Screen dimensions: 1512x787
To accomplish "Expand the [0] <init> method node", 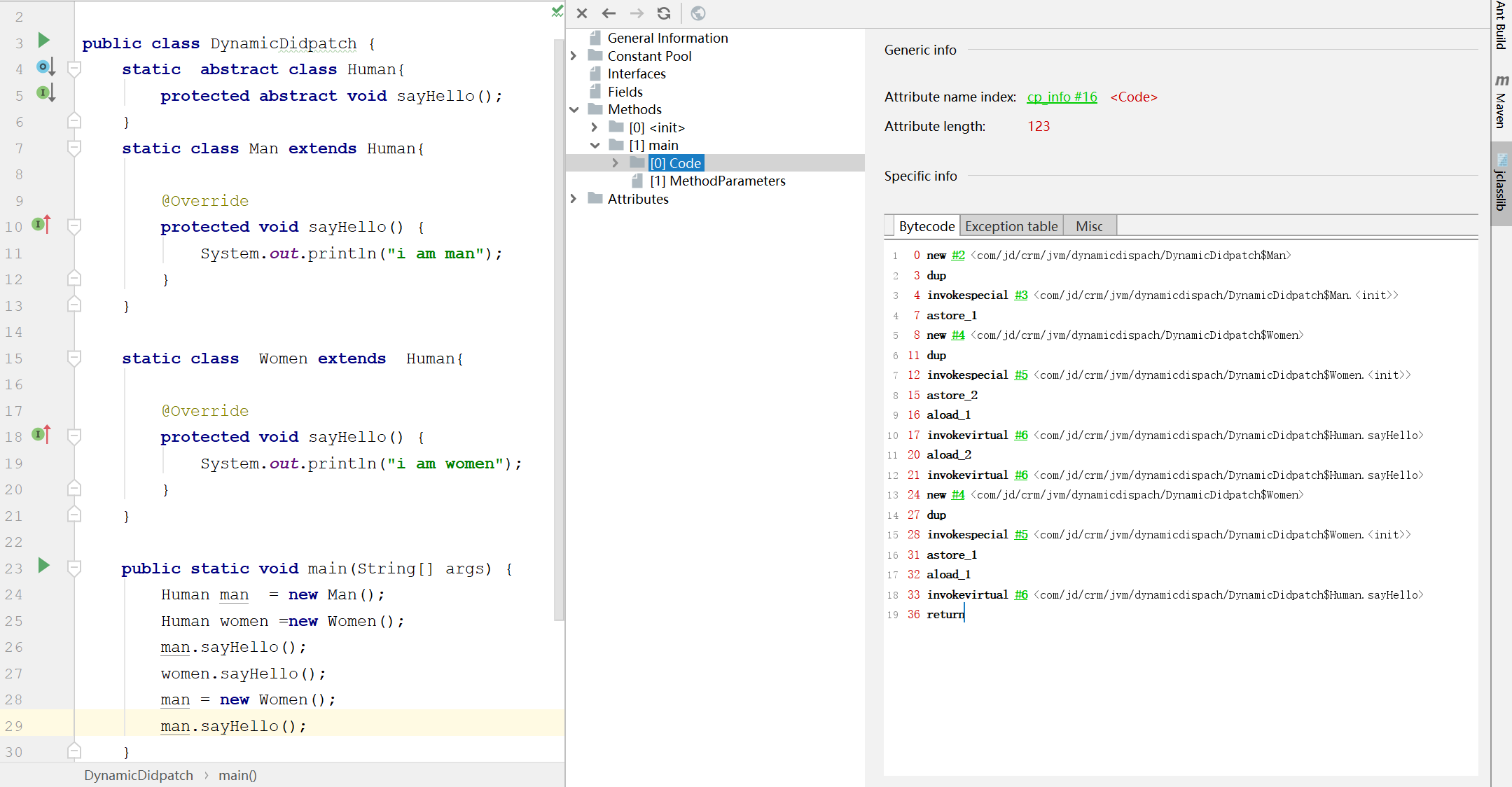I will [x=595, y=127].
